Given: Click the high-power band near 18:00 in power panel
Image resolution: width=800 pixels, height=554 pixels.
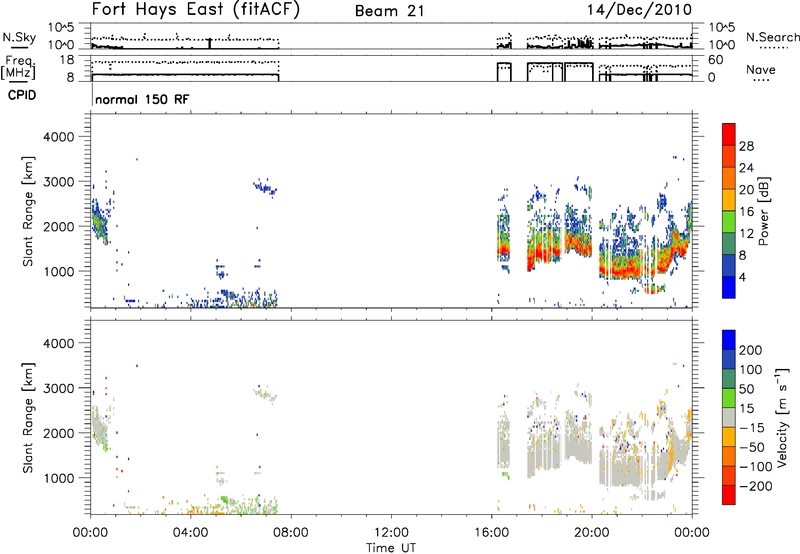Looking at the screenshot, I should click(x=543, y=251).
